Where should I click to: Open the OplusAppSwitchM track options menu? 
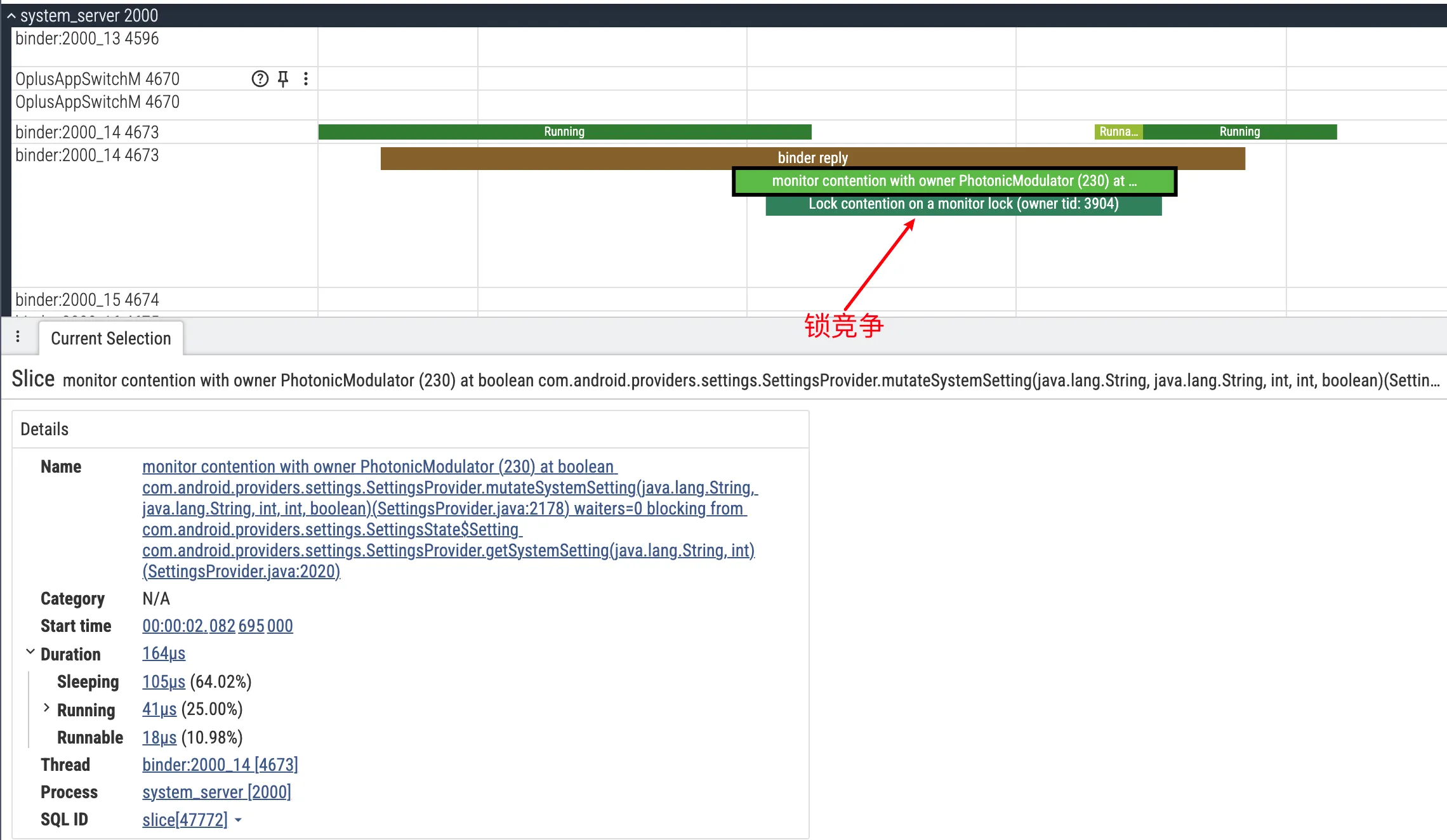(306, 79)
